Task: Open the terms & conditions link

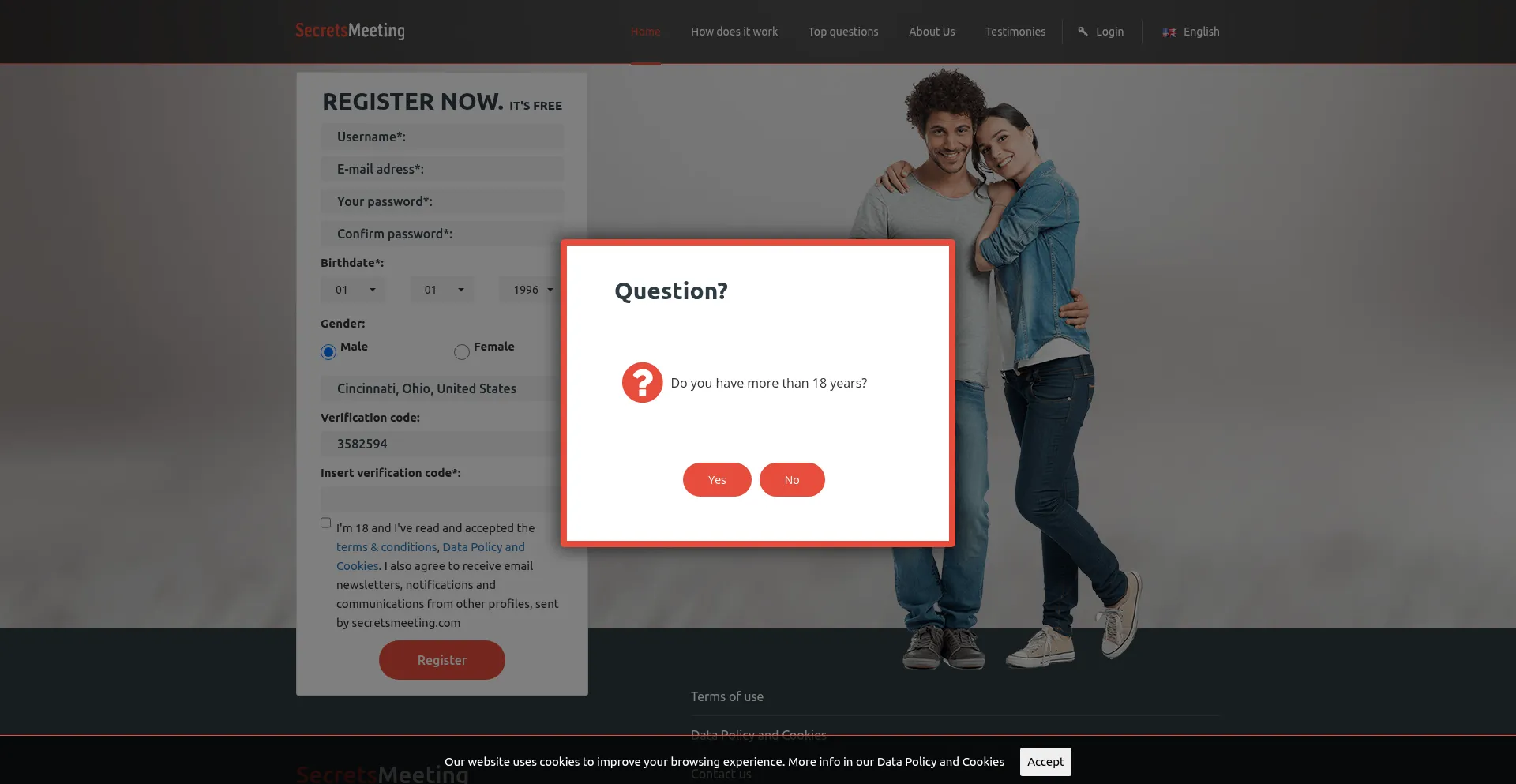Action: coord(386,547)
